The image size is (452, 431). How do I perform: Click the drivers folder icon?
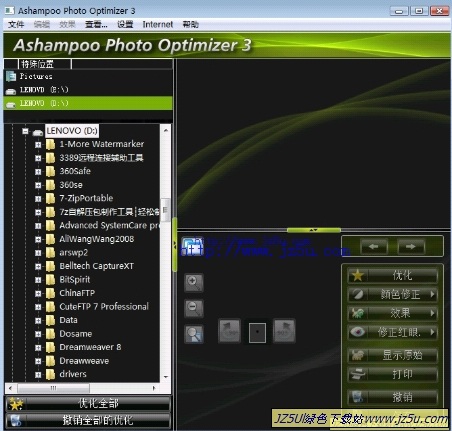50,374
